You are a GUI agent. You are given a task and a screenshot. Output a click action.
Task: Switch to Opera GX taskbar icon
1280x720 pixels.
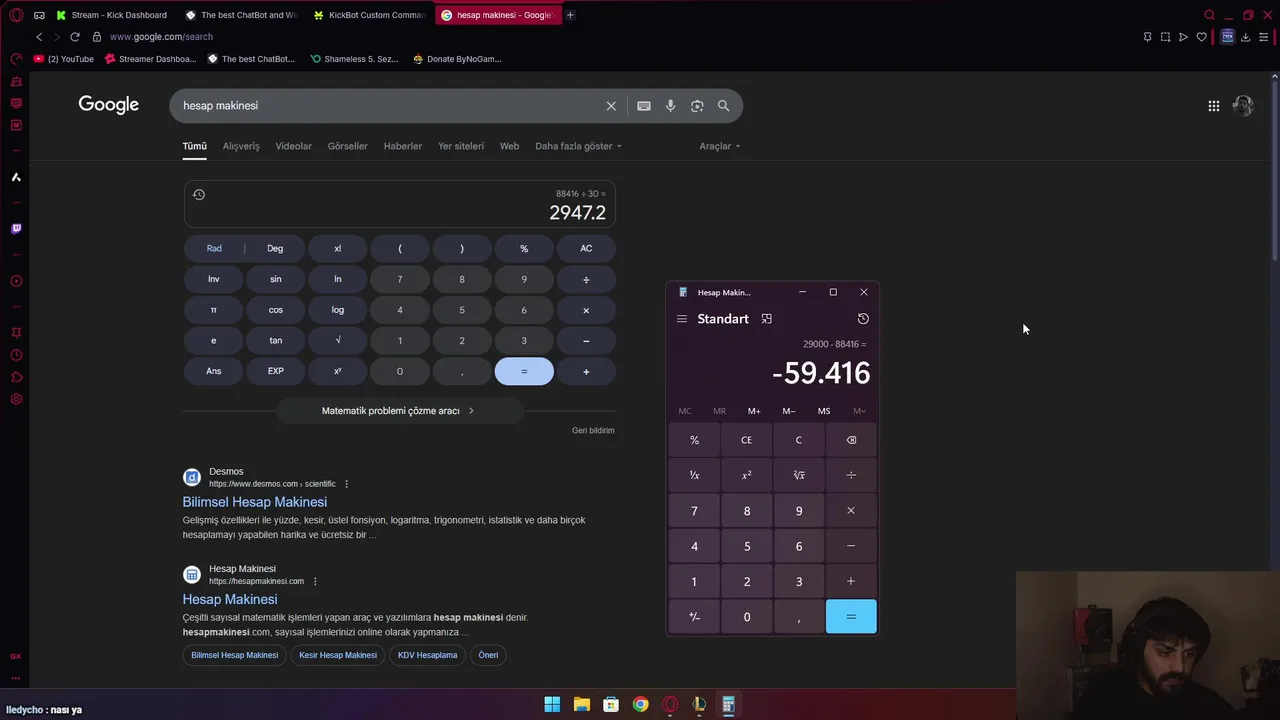coord(670,704)
